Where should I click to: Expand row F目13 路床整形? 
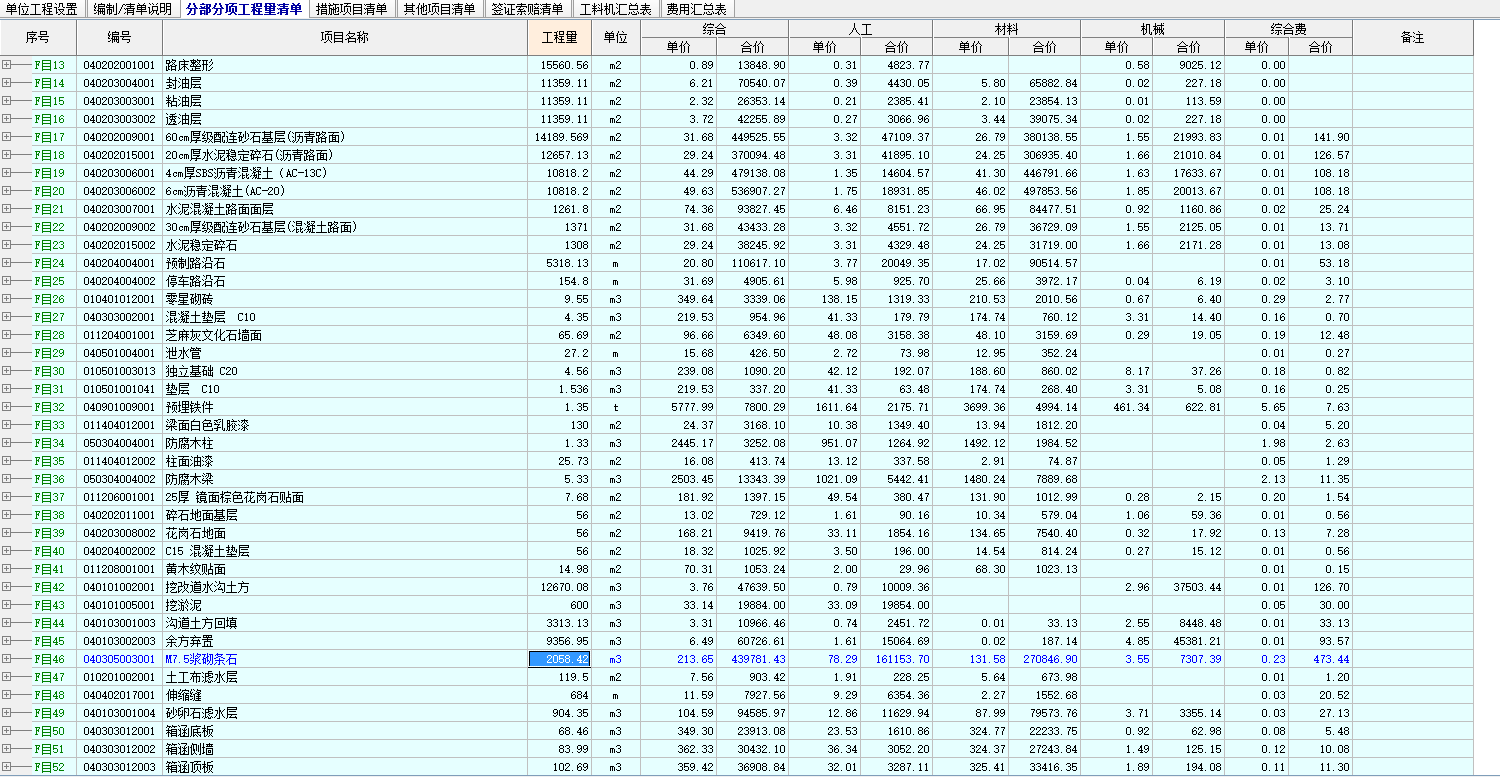(6, 65)
